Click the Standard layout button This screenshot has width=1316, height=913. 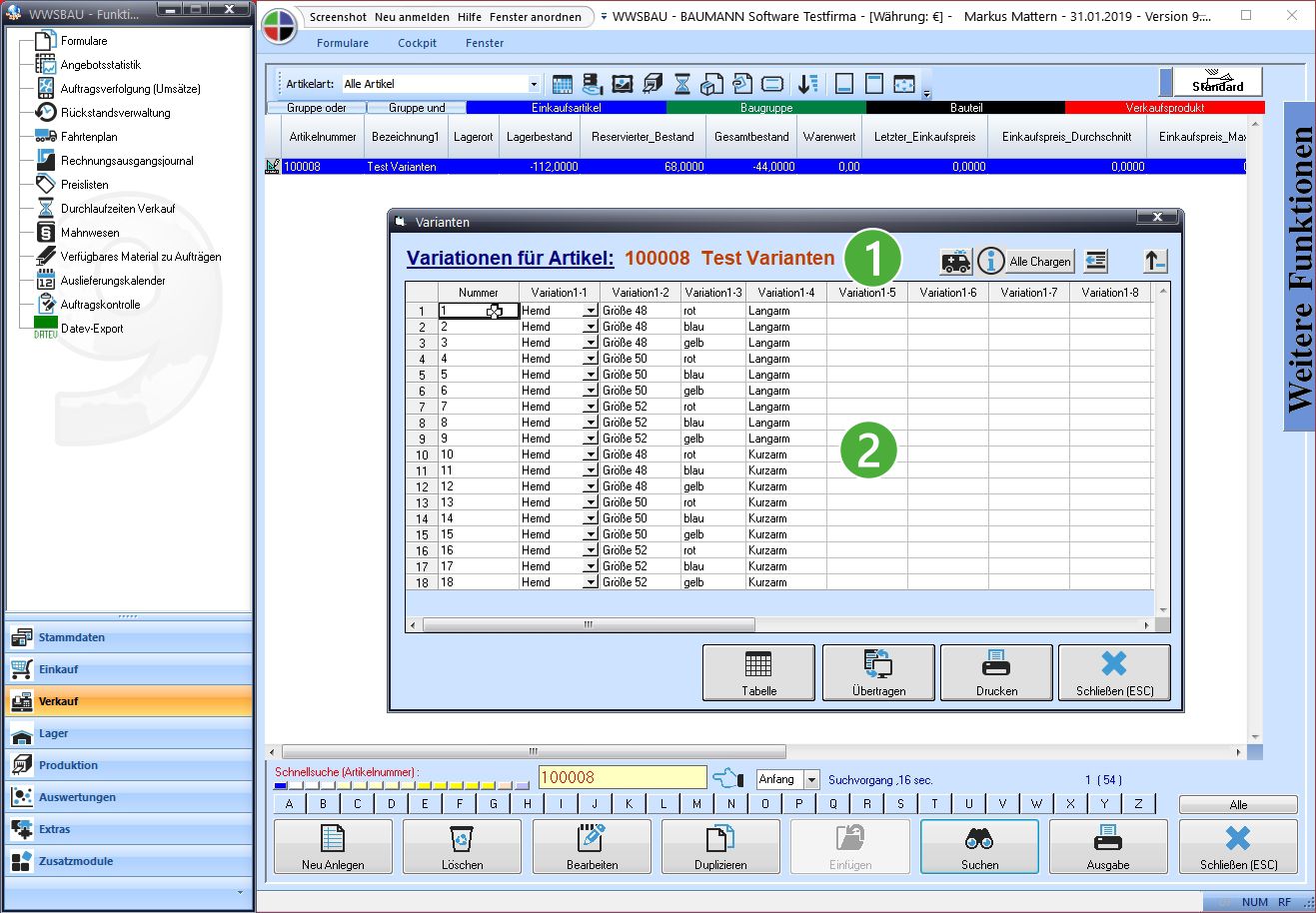pos(1217,83)
